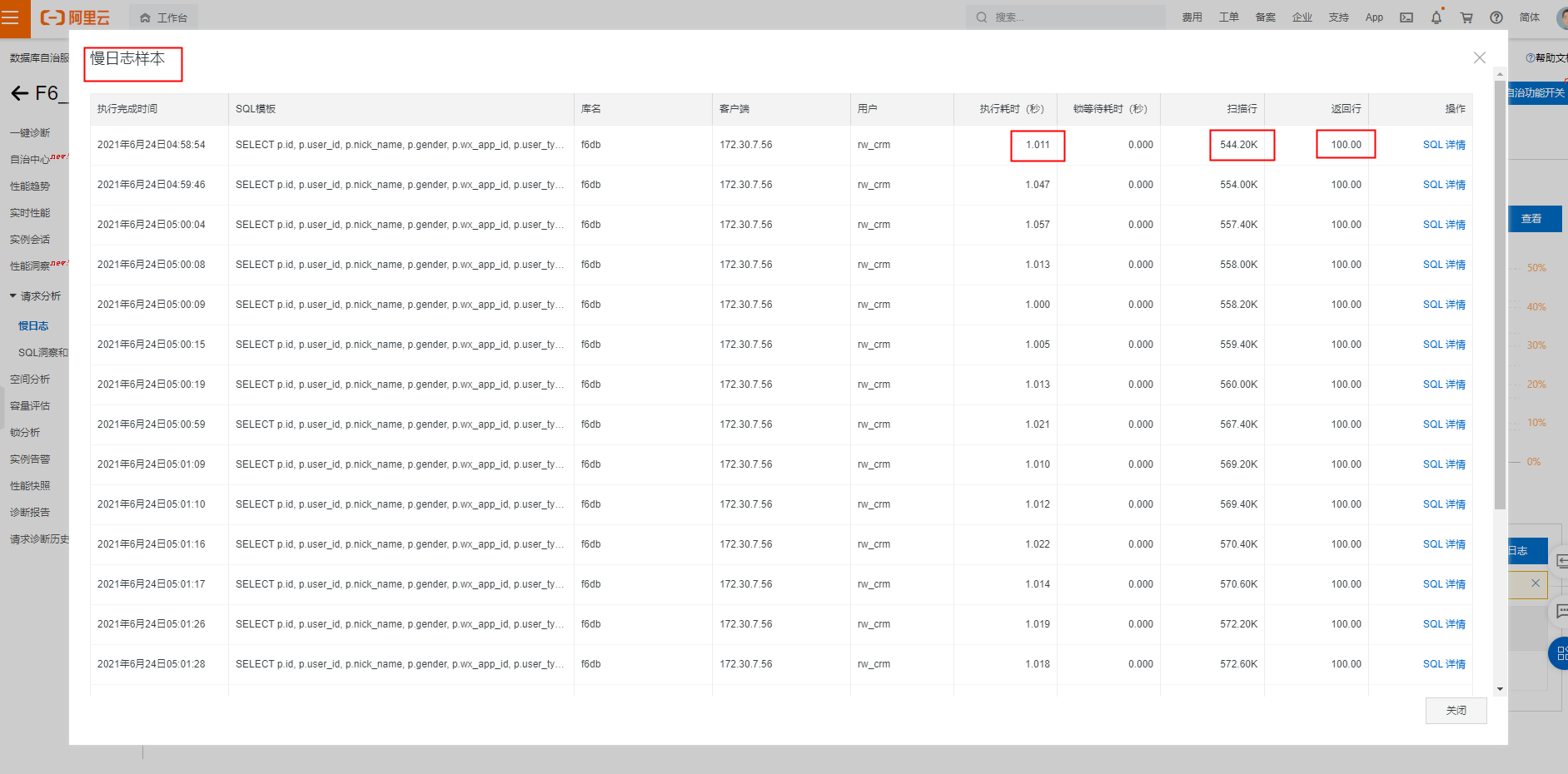Click the dialog scrollbar up arrow

1500,74
